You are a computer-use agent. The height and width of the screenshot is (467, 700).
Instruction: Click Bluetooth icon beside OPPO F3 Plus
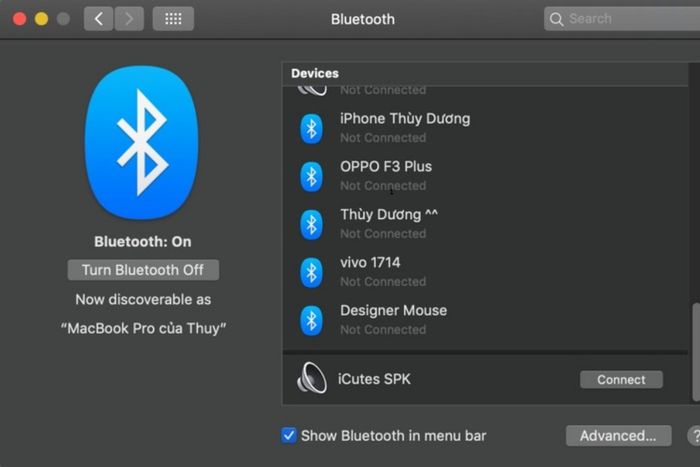[311, 177]
